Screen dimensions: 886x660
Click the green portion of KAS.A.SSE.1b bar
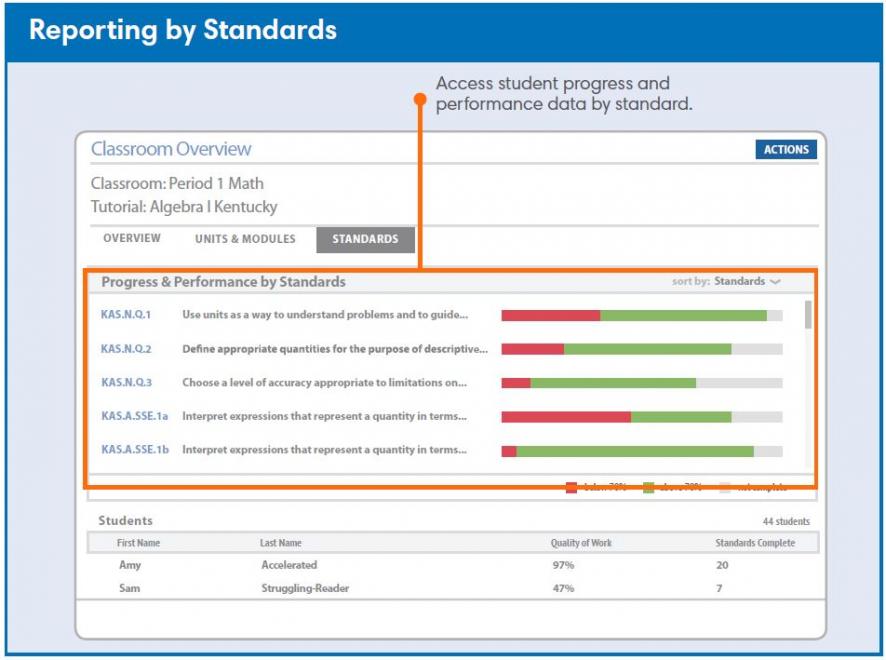click(x=634, y=451)
